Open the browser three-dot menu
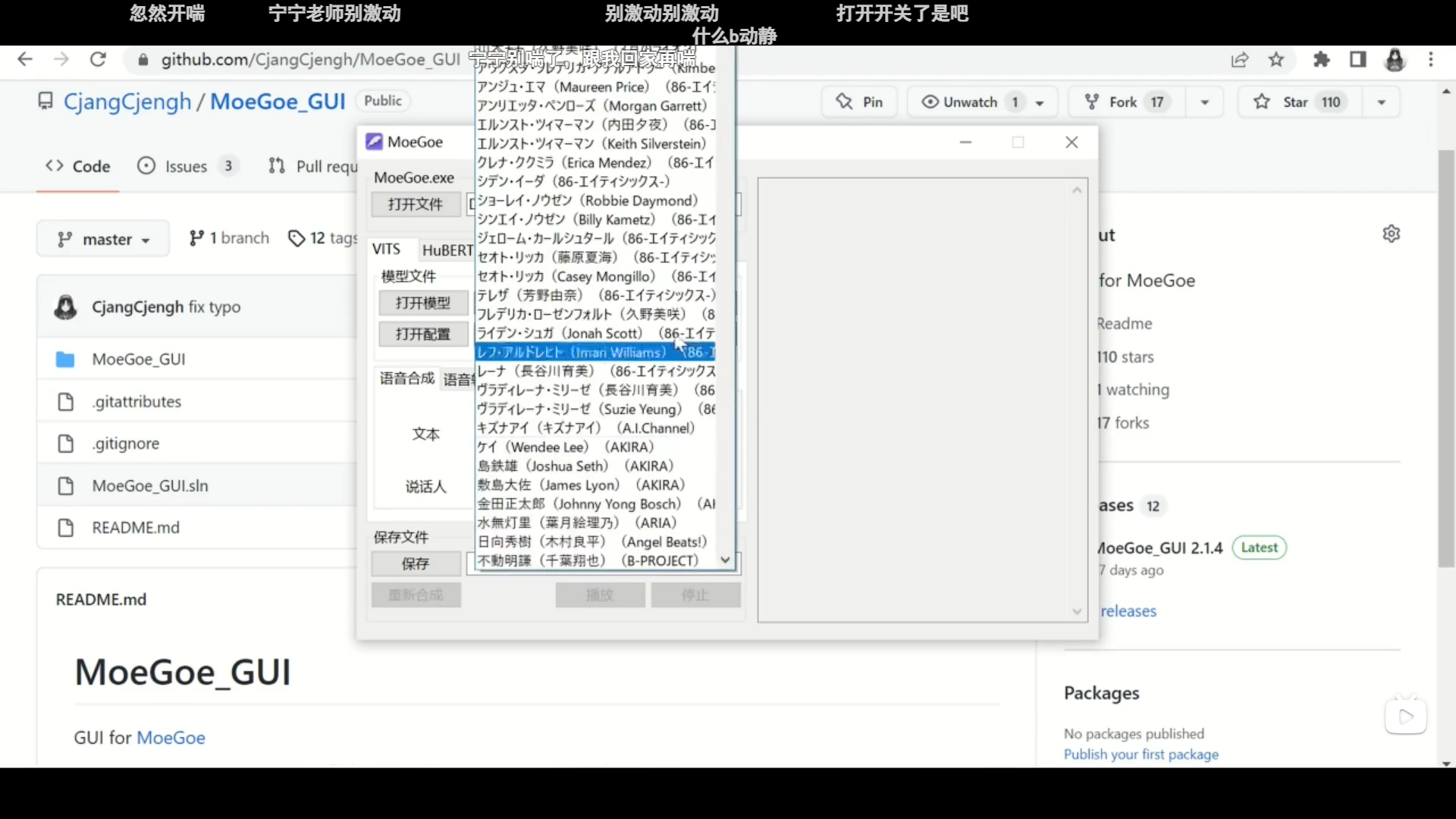This screenshot has width=1456, height=819. point(1431,59)
